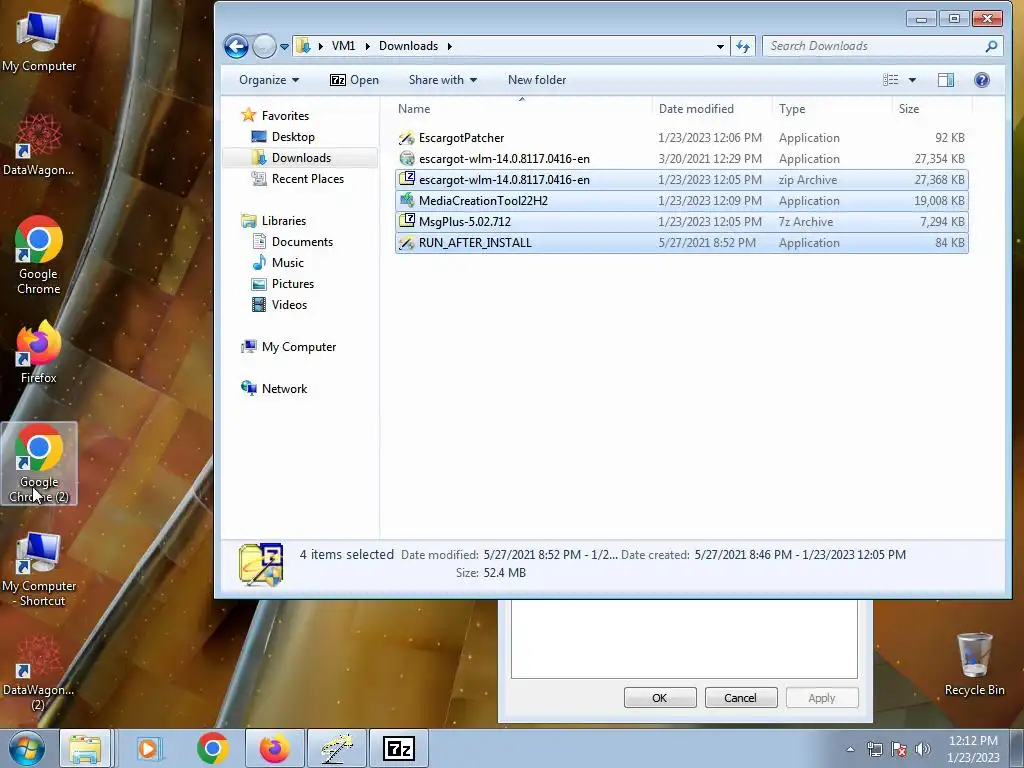The image size is (1024, 768).
Task: Sort files by Date modified column
Action: pos(712,108)
